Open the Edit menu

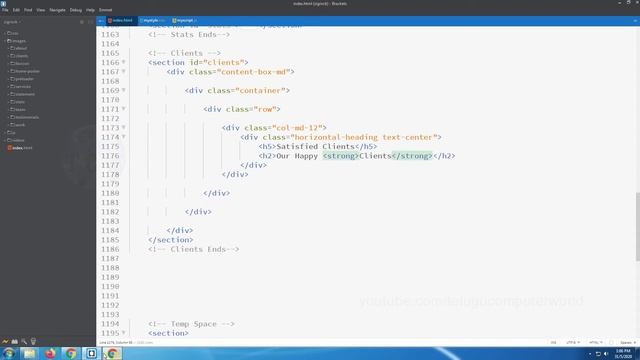16,10
